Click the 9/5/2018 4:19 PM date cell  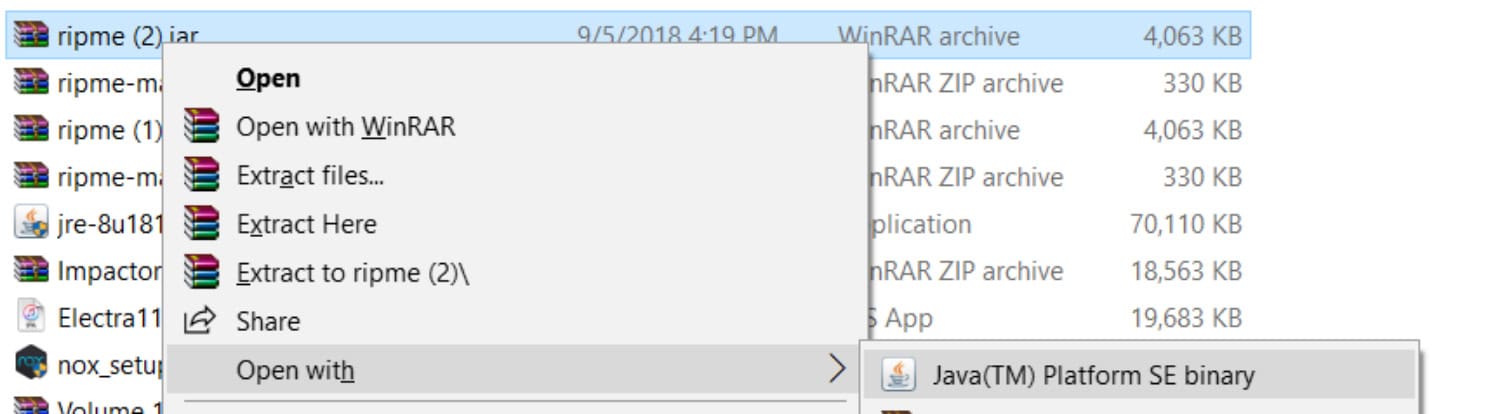pyautogui.click(x=677, y=36)
